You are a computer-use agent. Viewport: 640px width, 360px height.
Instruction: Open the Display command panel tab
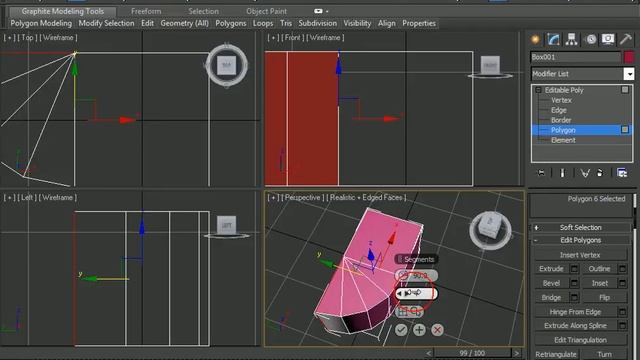click(608, 39)
